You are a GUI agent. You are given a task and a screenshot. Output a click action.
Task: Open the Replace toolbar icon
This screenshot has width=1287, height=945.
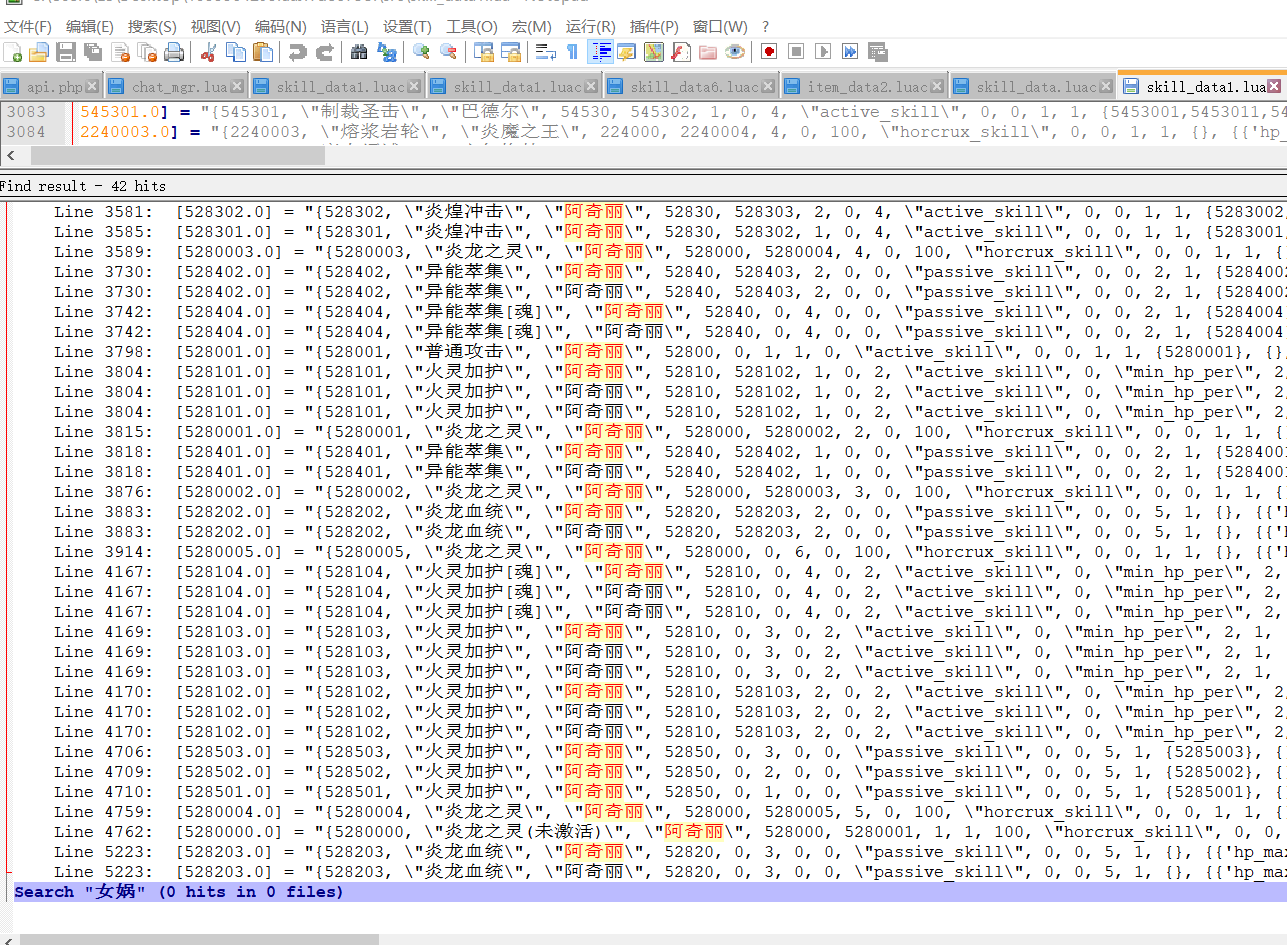(387, 52)
